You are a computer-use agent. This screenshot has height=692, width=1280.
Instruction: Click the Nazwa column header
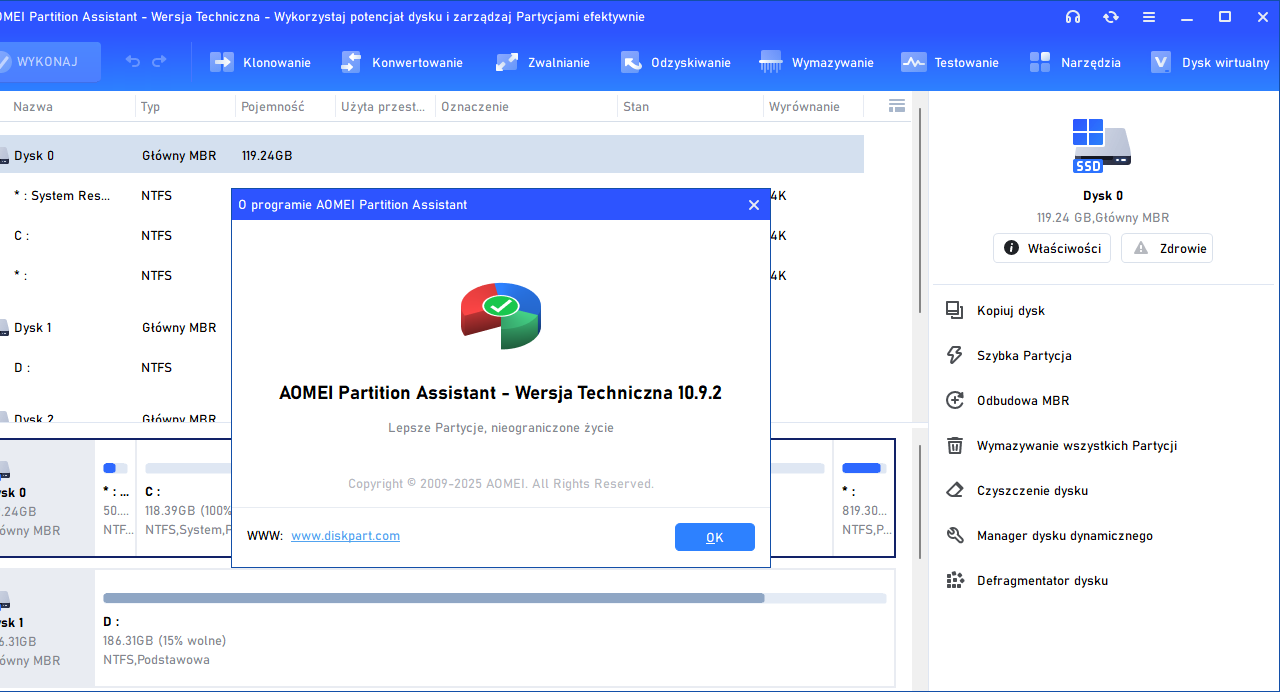click(33, 106)
